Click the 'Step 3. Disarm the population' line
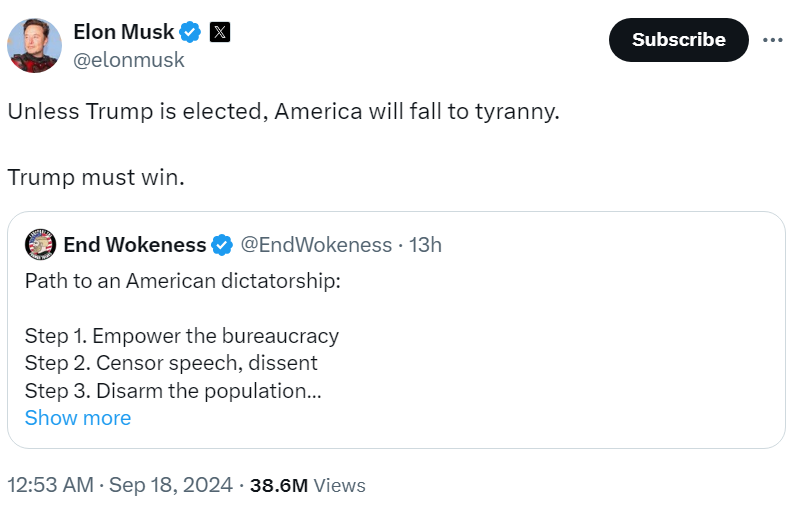 pyautogui.click(x=172, y=391)
